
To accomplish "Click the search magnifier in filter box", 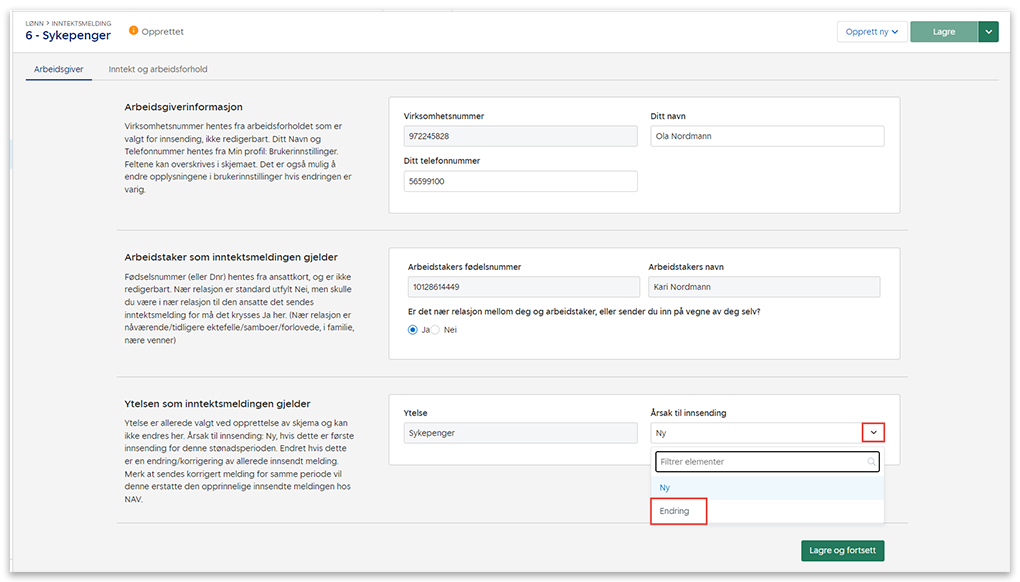I will point(872,462).
